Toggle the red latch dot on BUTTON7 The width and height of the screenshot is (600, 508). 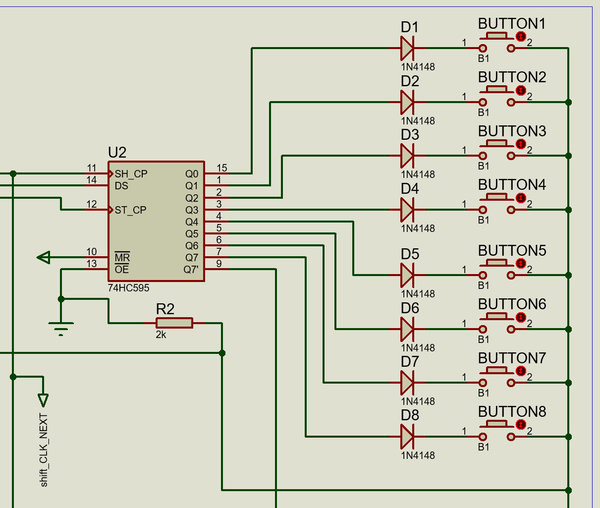click(521, 371)
